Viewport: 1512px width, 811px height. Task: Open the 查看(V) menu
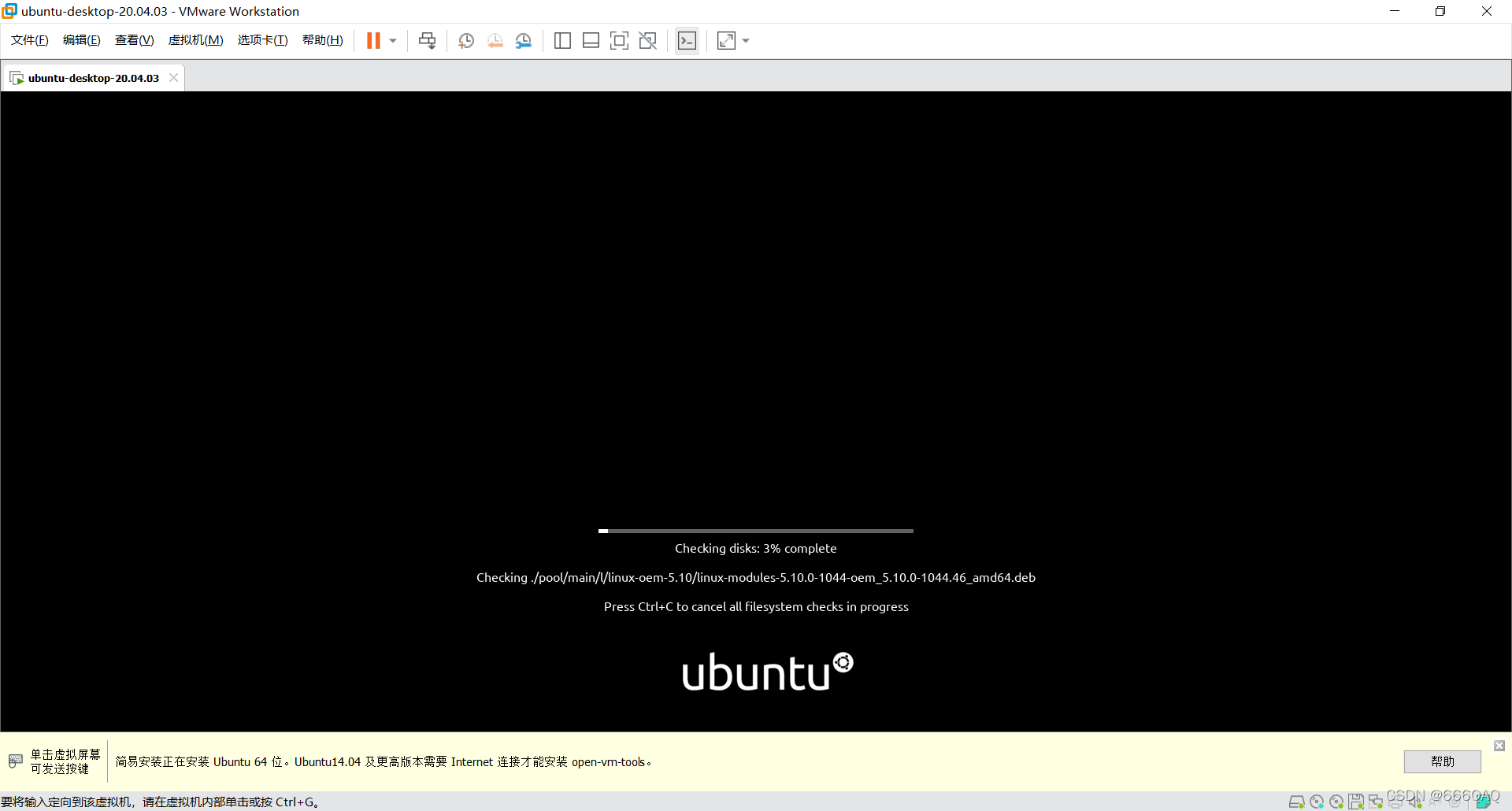point(135,40)
